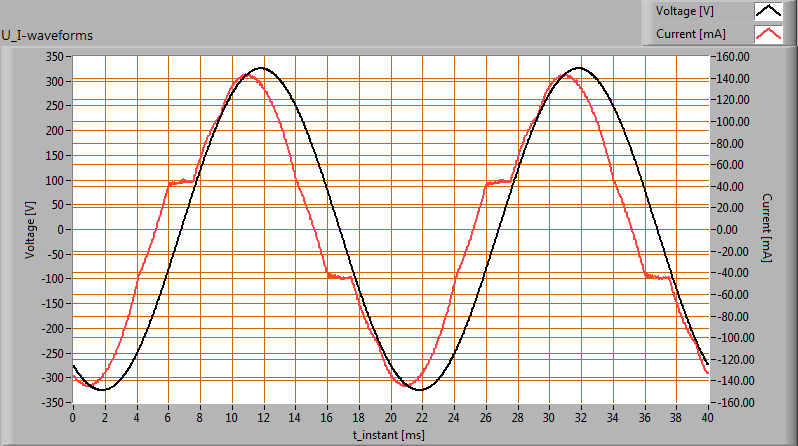The height and width of the screenshot is (446, 798).
Task: Click the black Voltage plot sample icon in legend
Action: point(769,12)
